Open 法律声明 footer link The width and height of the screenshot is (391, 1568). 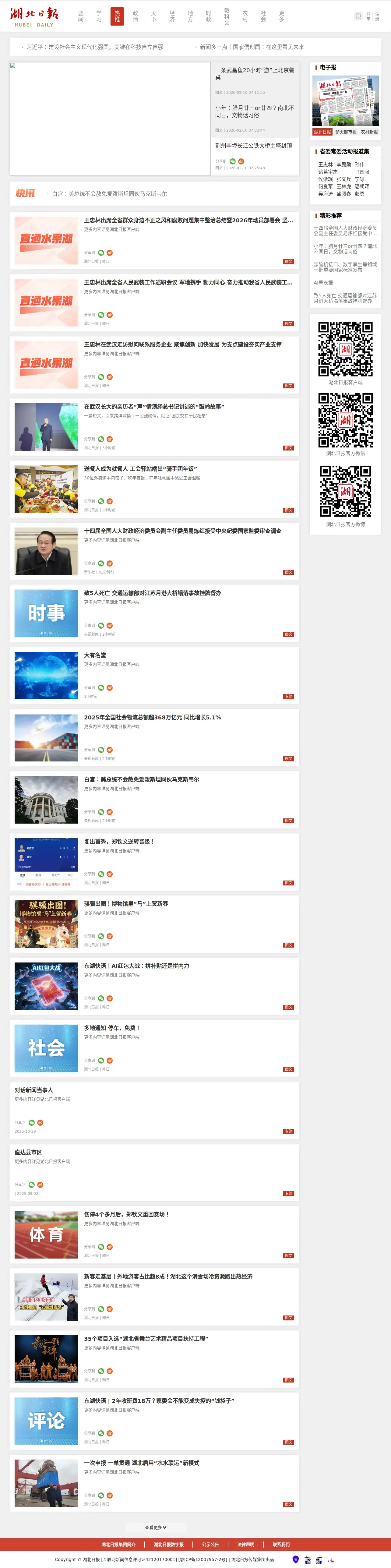(x=245, y=1544)
